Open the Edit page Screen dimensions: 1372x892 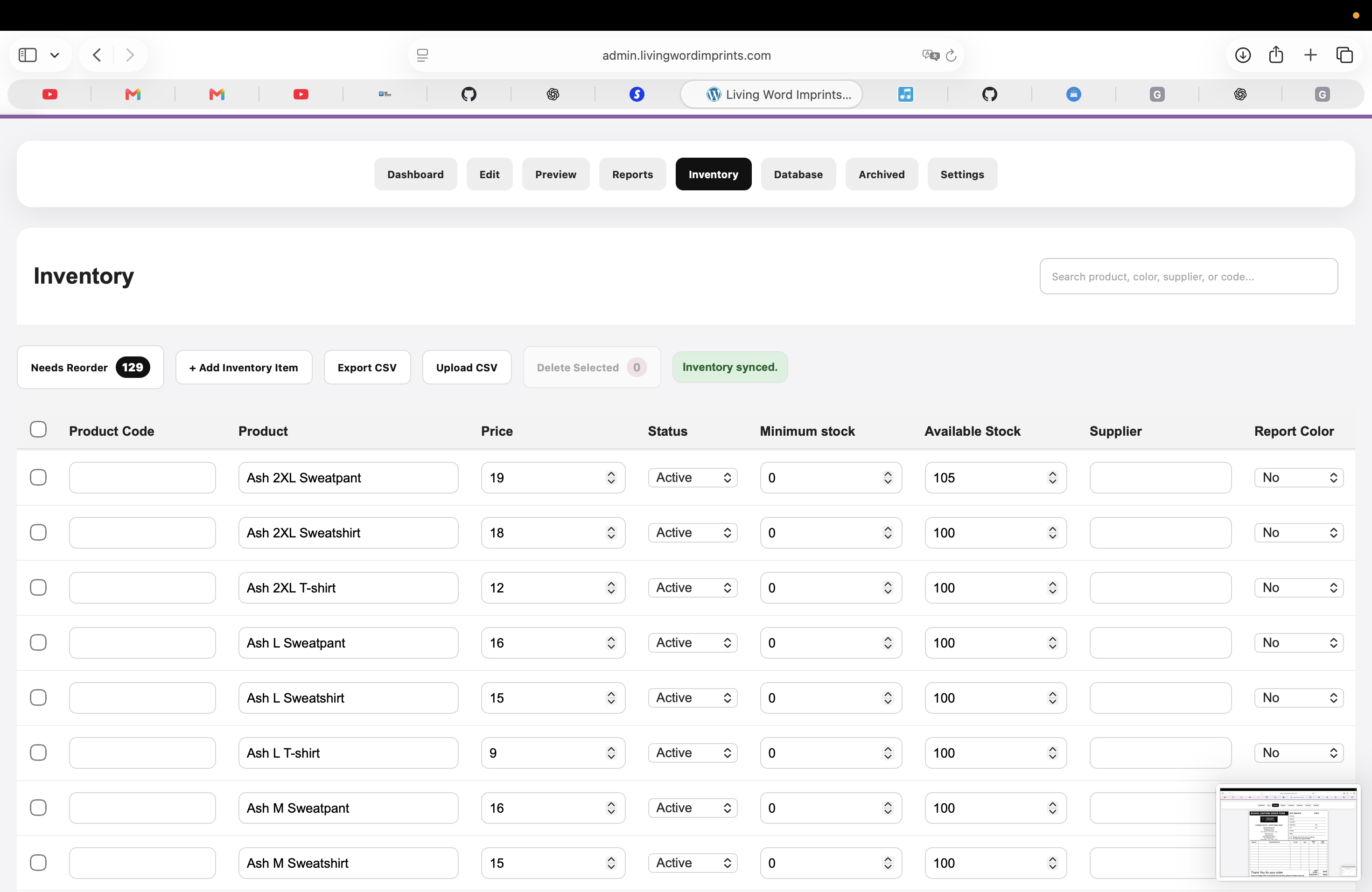coord(489,174)
